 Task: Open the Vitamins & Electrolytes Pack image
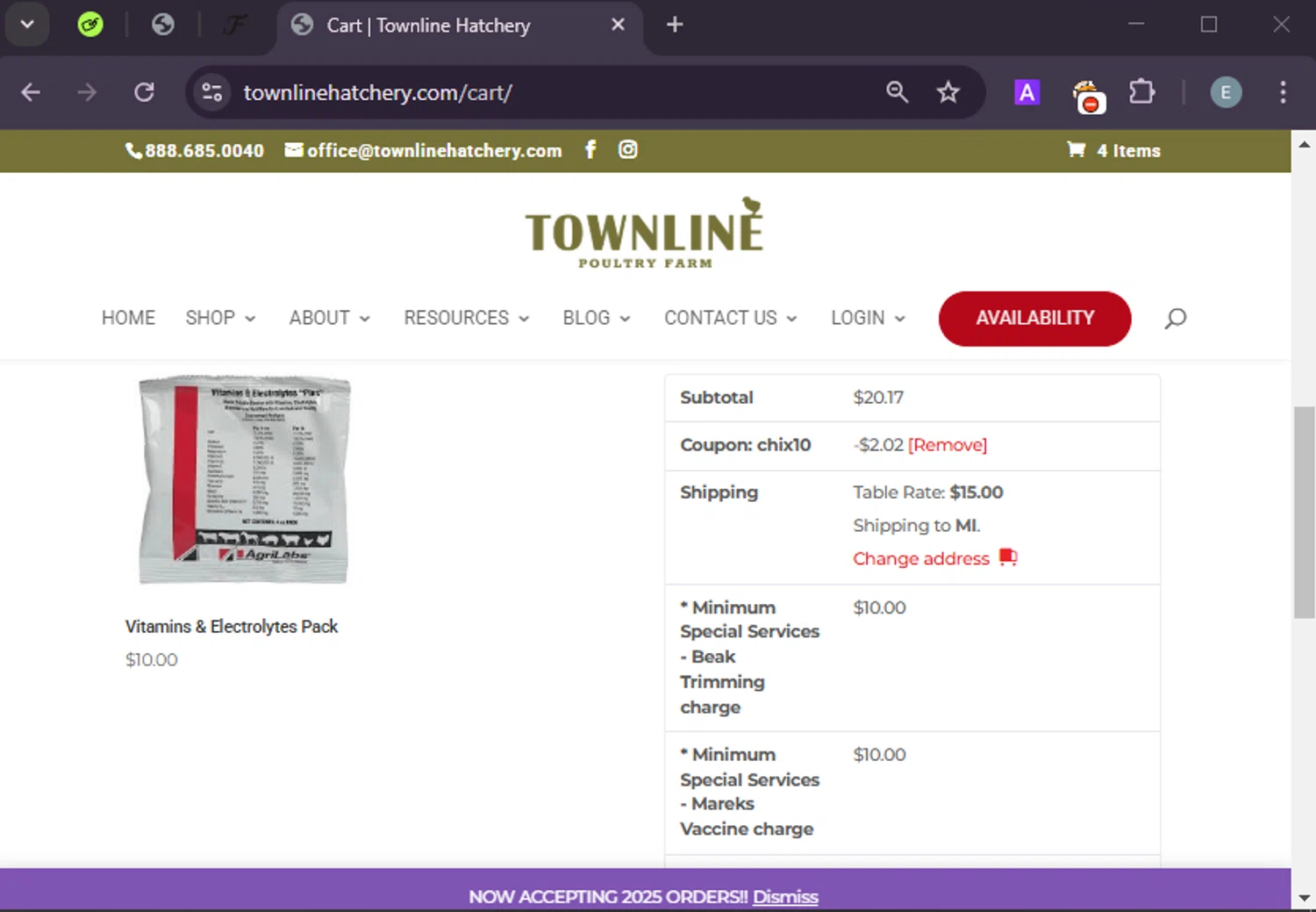point(245,479)
